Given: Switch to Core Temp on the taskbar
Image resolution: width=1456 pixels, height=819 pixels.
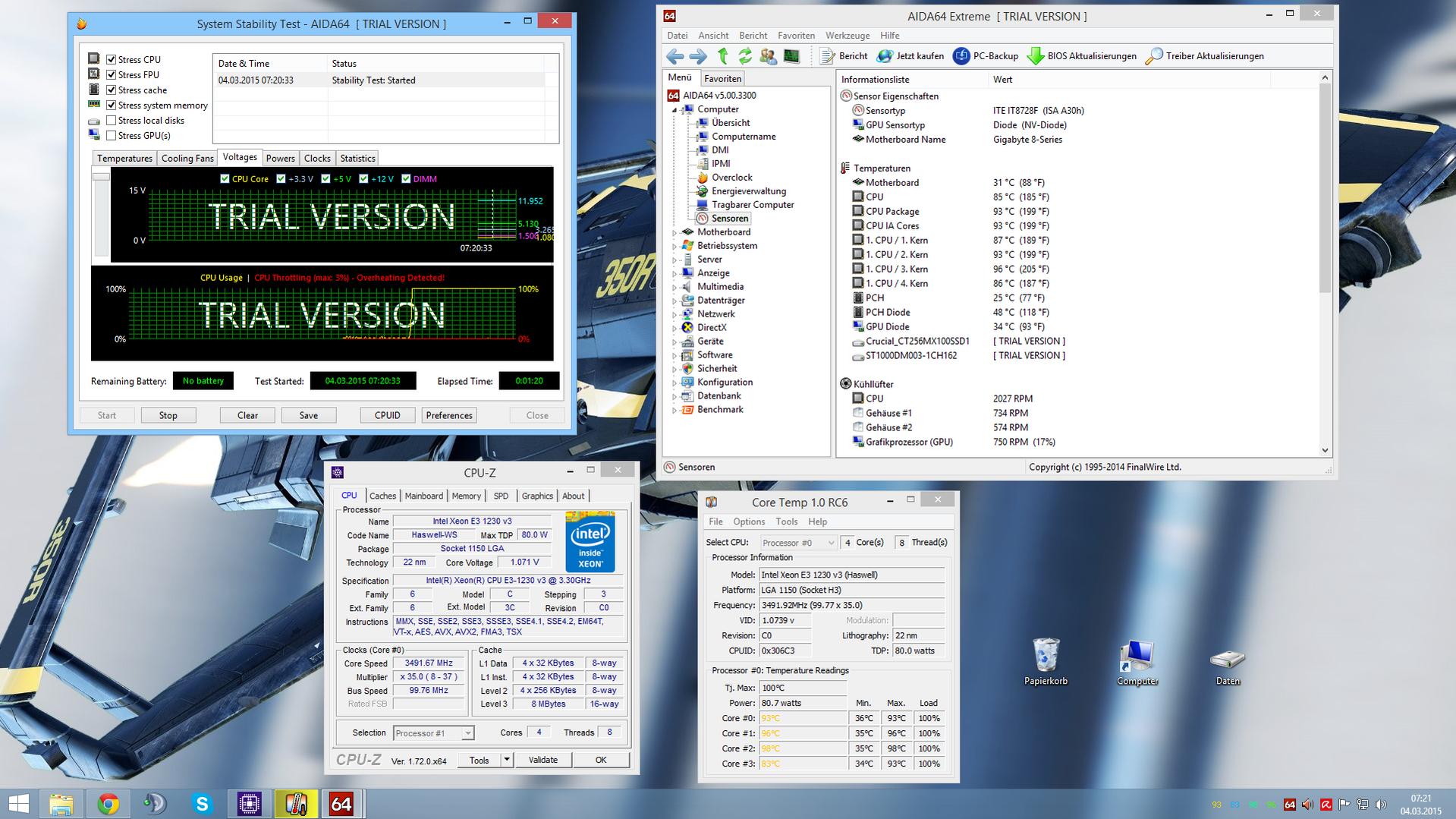Looking at the screenshot, I should (x=296, y=804).
